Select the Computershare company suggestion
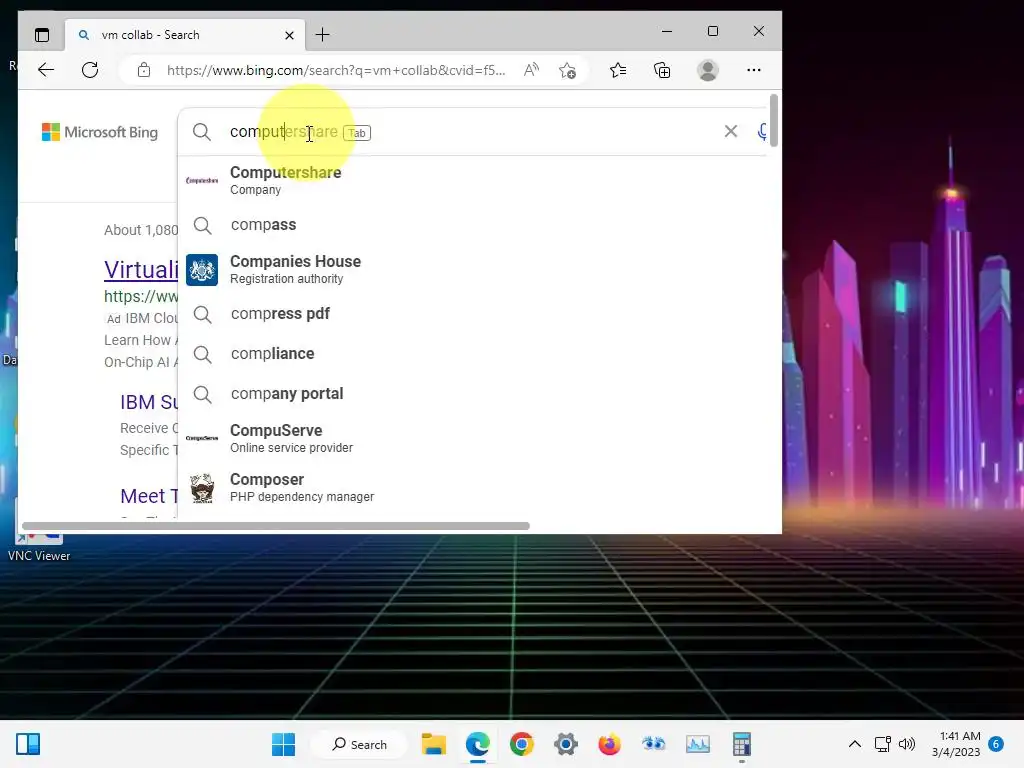Screen dimensions: 1024x768 tap(473, 180)
